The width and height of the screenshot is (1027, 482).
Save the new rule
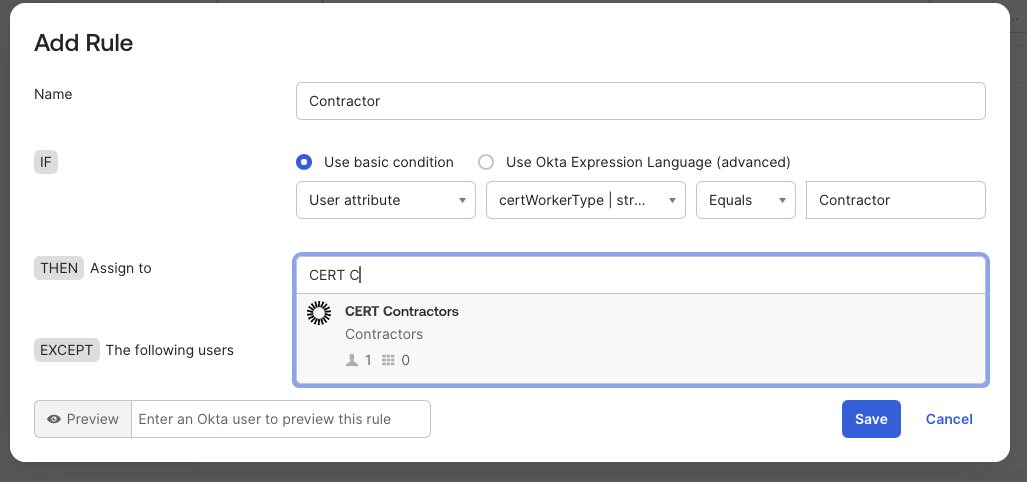click(871, 419)
